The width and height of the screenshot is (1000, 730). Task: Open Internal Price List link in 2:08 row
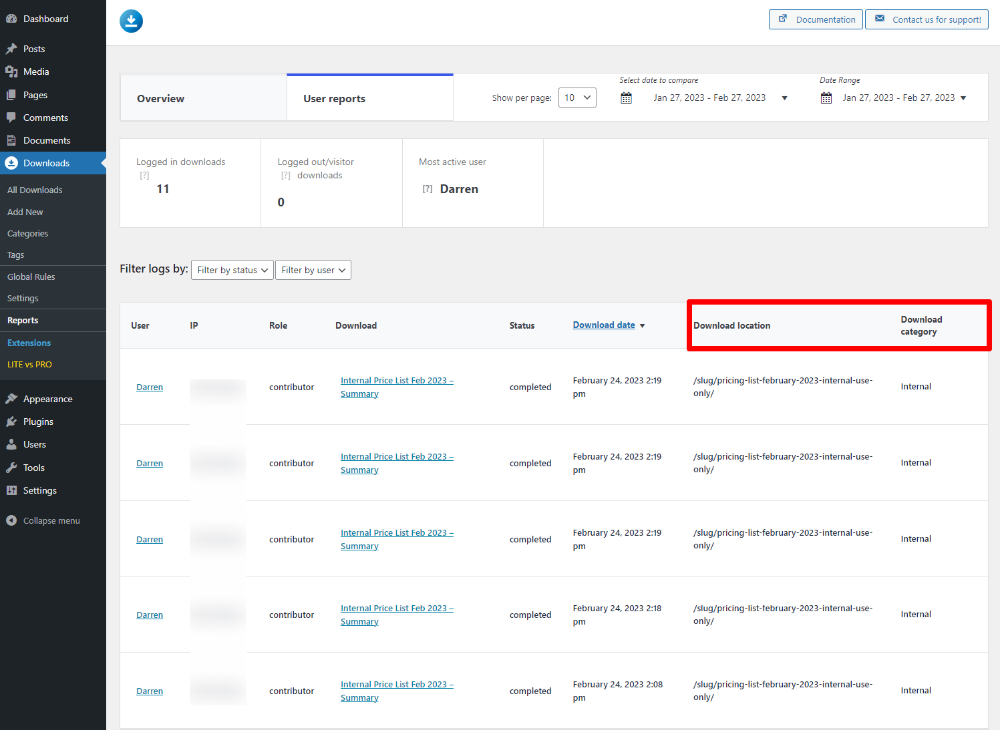pos(397,691)
